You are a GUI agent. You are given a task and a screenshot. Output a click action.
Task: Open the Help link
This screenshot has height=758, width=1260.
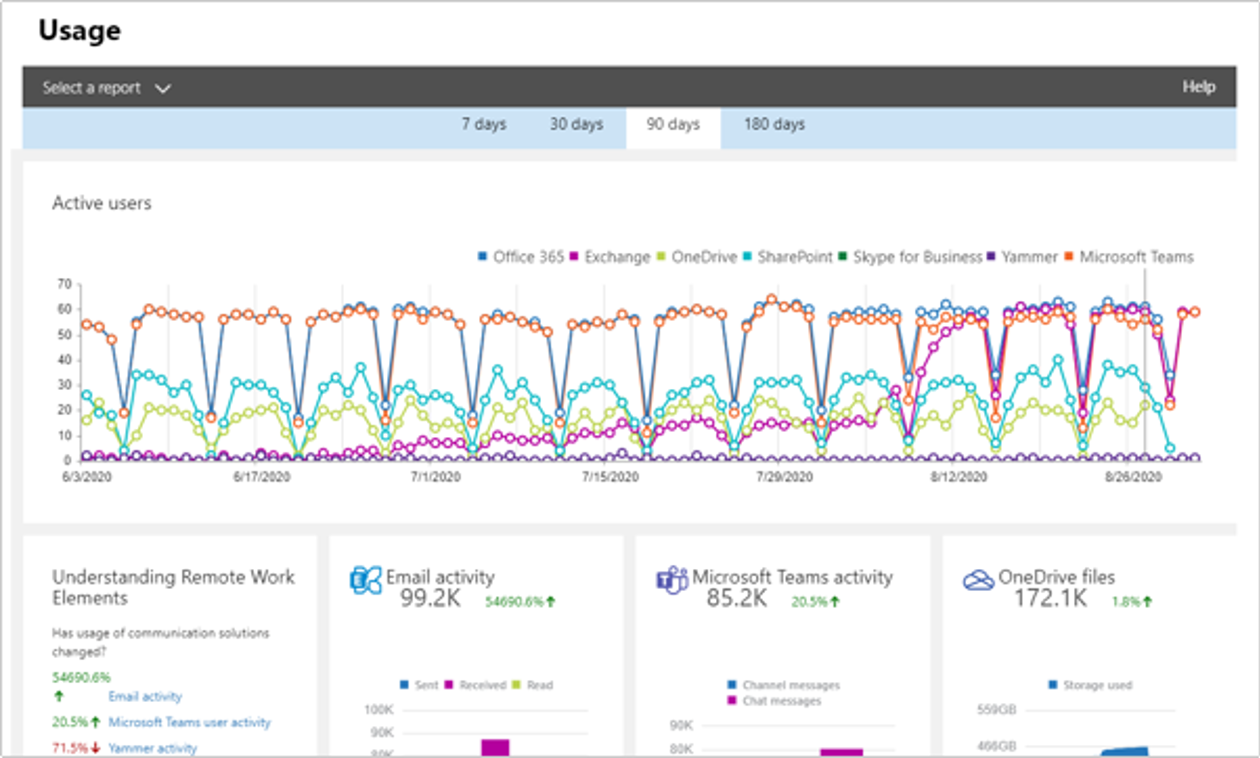1198,87
